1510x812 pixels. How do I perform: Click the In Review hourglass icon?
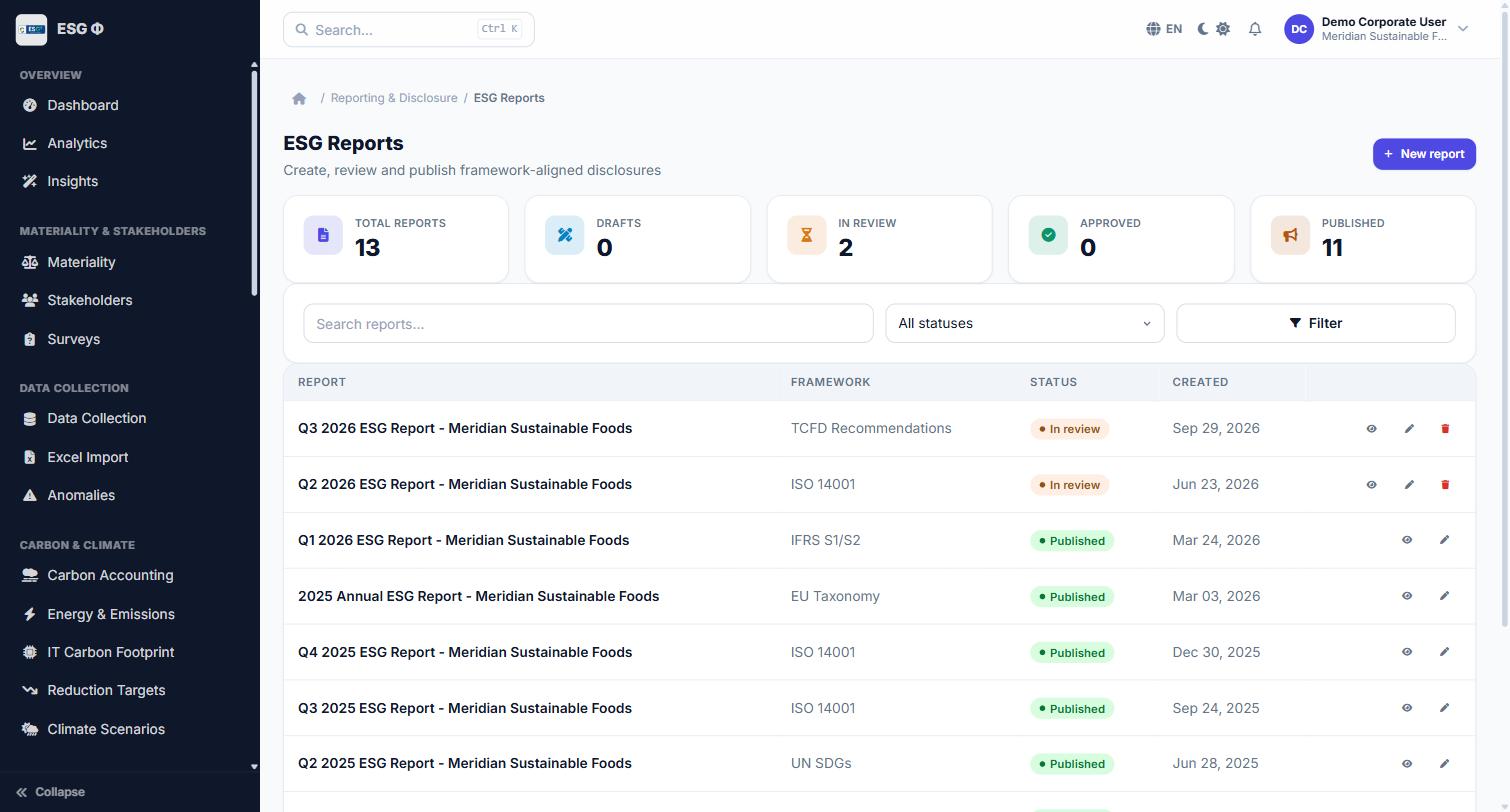click(806, 235)
